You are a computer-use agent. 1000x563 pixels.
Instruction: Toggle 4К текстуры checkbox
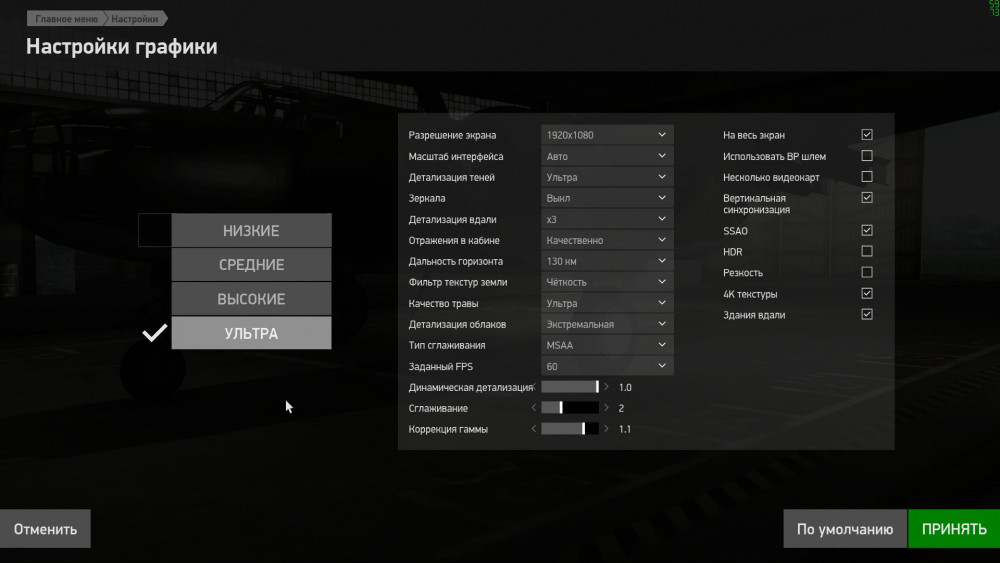(867, 293)
